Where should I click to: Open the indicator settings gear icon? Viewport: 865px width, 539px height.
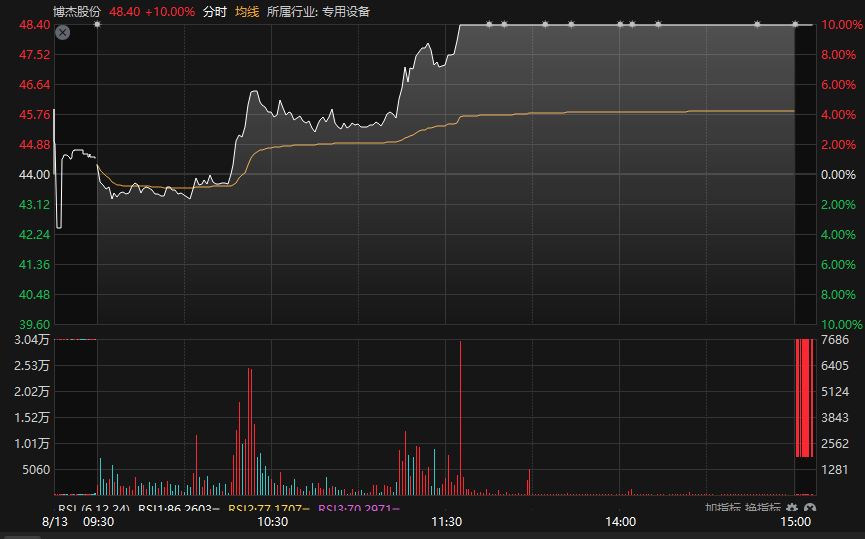click(x=792, y=508)
